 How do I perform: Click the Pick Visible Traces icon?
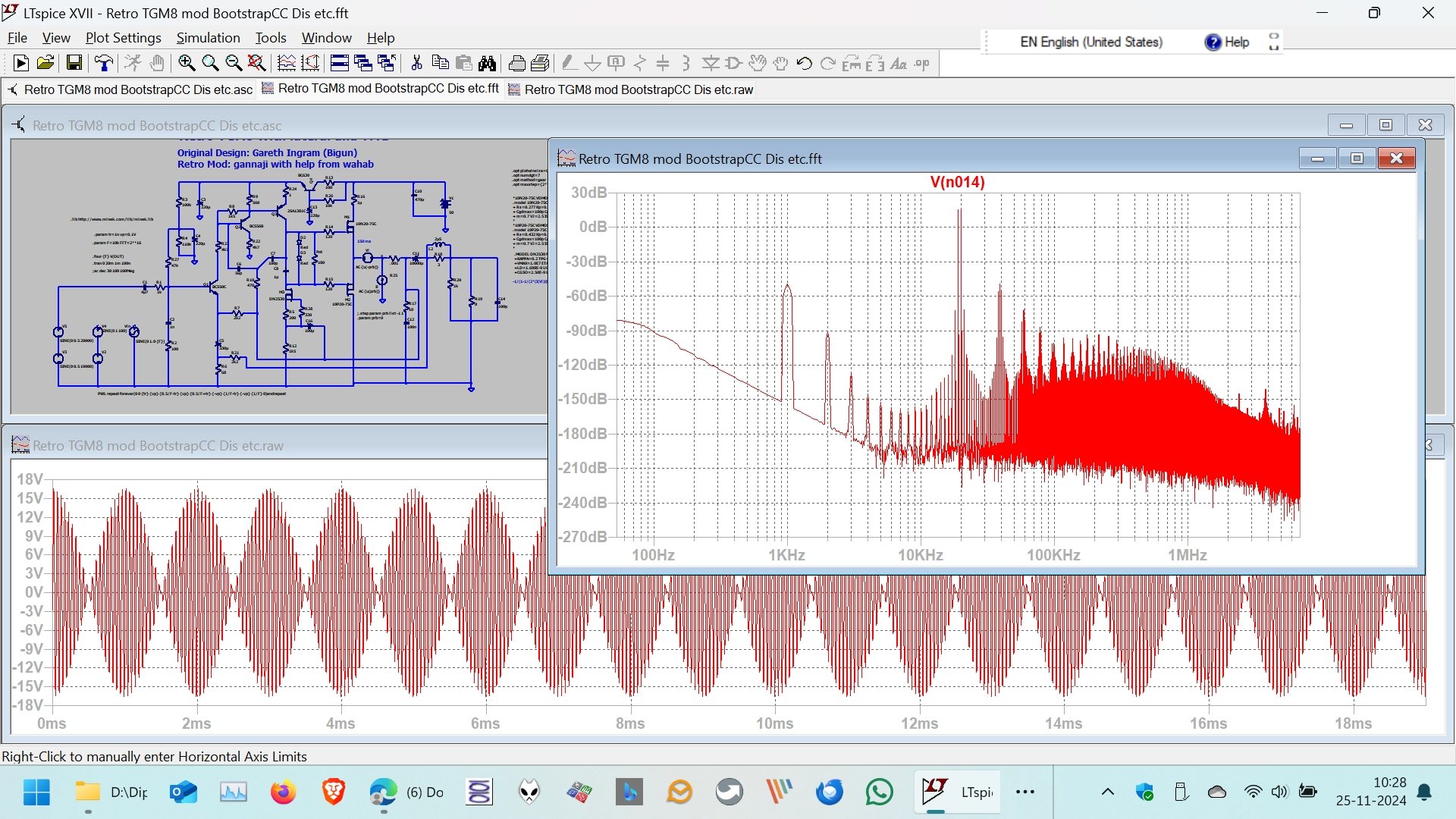(287, 64)
